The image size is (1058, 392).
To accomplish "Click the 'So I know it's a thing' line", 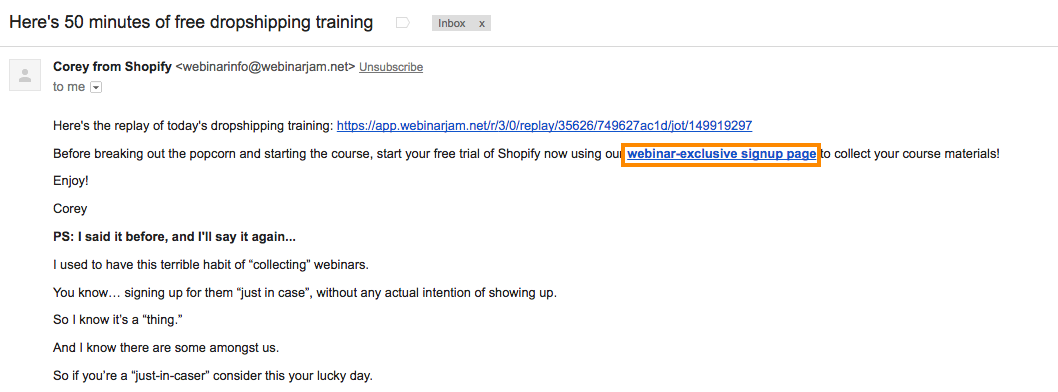I will pyautogui.click(x=118, y=320).
